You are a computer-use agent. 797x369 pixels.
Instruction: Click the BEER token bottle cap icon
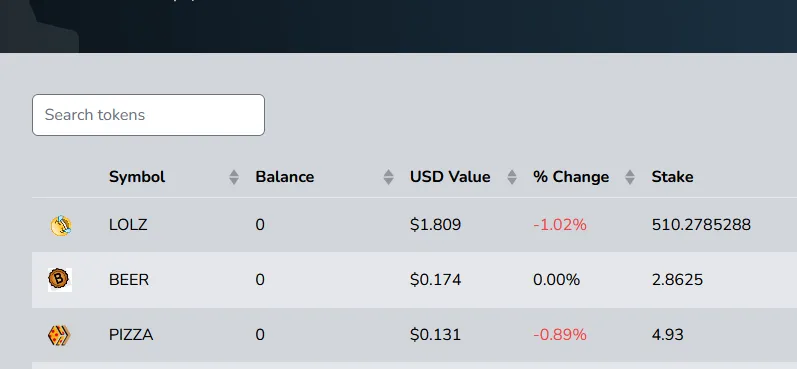coord(60,280)
